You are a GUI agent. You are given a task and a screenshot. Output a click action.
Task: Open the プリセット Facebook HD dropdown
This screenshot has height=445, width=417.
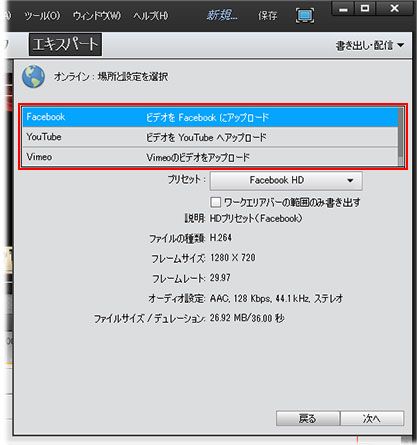(286, 181)
